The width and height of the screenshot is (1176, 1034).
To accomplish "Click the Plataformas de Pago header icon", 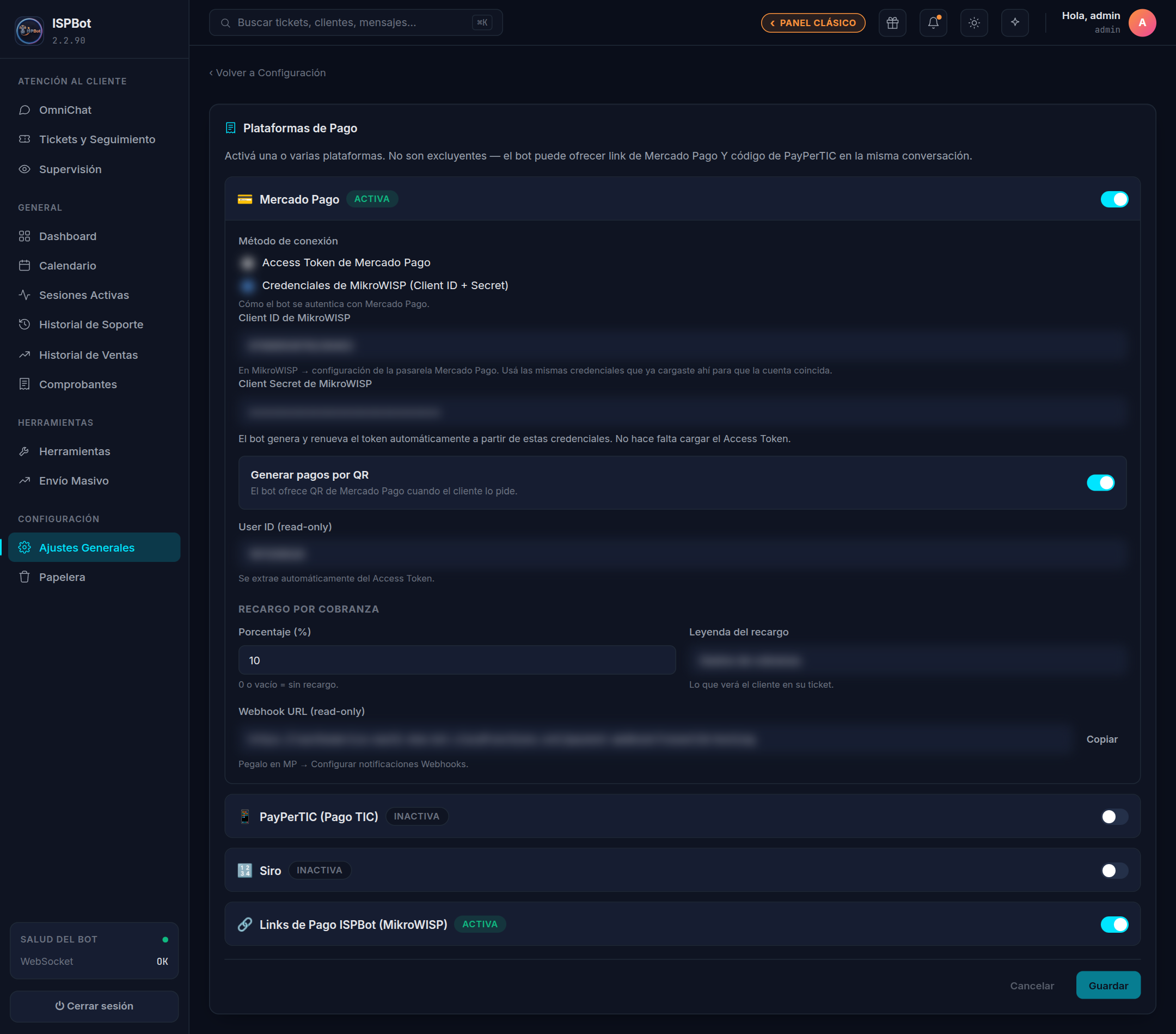I will coord(231,128).
